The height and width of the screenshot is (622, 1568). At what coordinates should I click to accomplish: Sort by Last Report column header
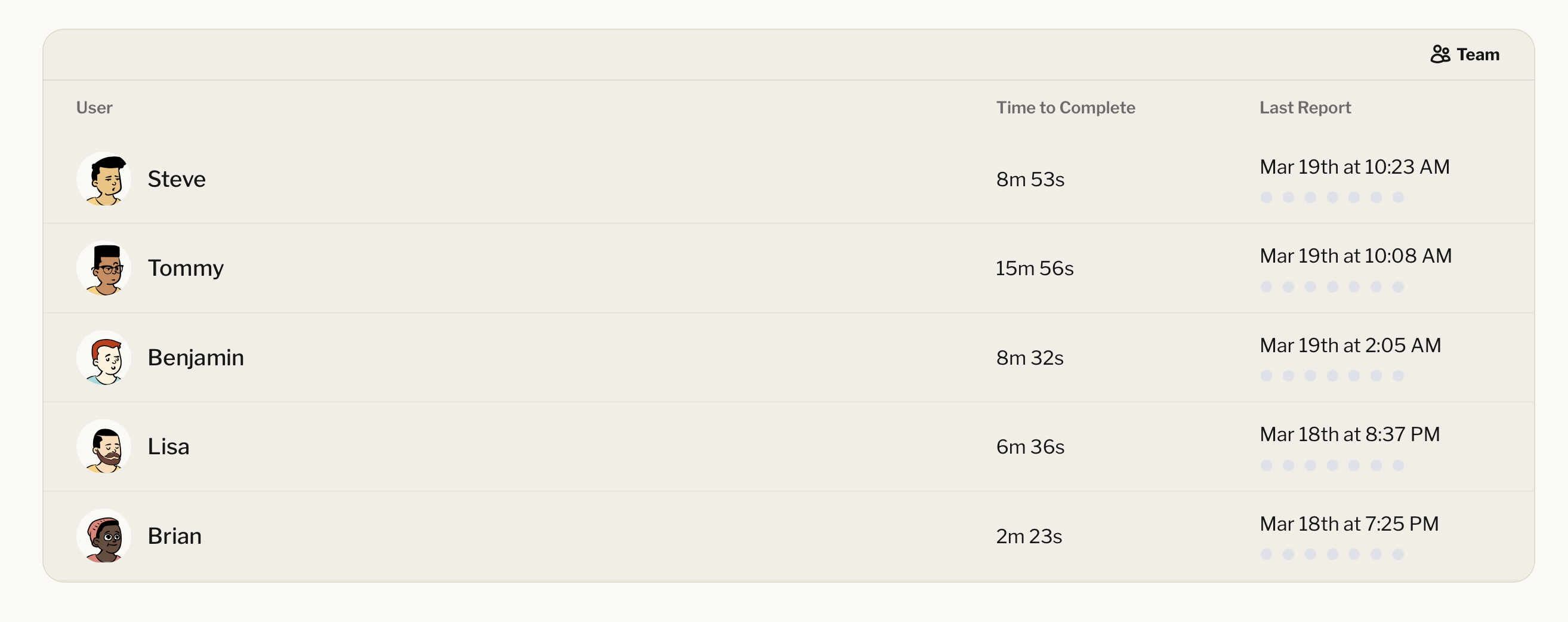pyautogui.click(x=1305, y=108)
